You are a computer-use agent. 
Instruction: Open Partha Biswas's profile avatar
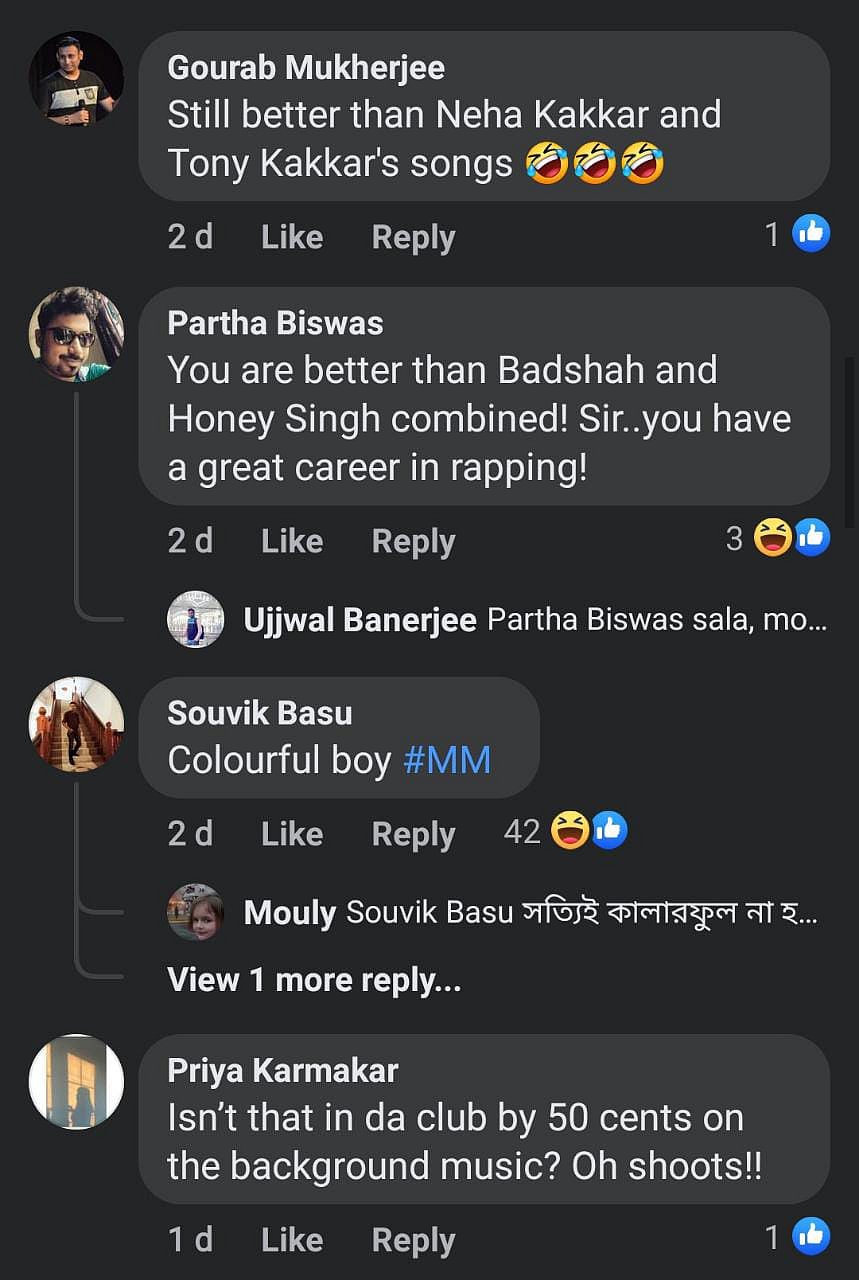pos(76,334)
